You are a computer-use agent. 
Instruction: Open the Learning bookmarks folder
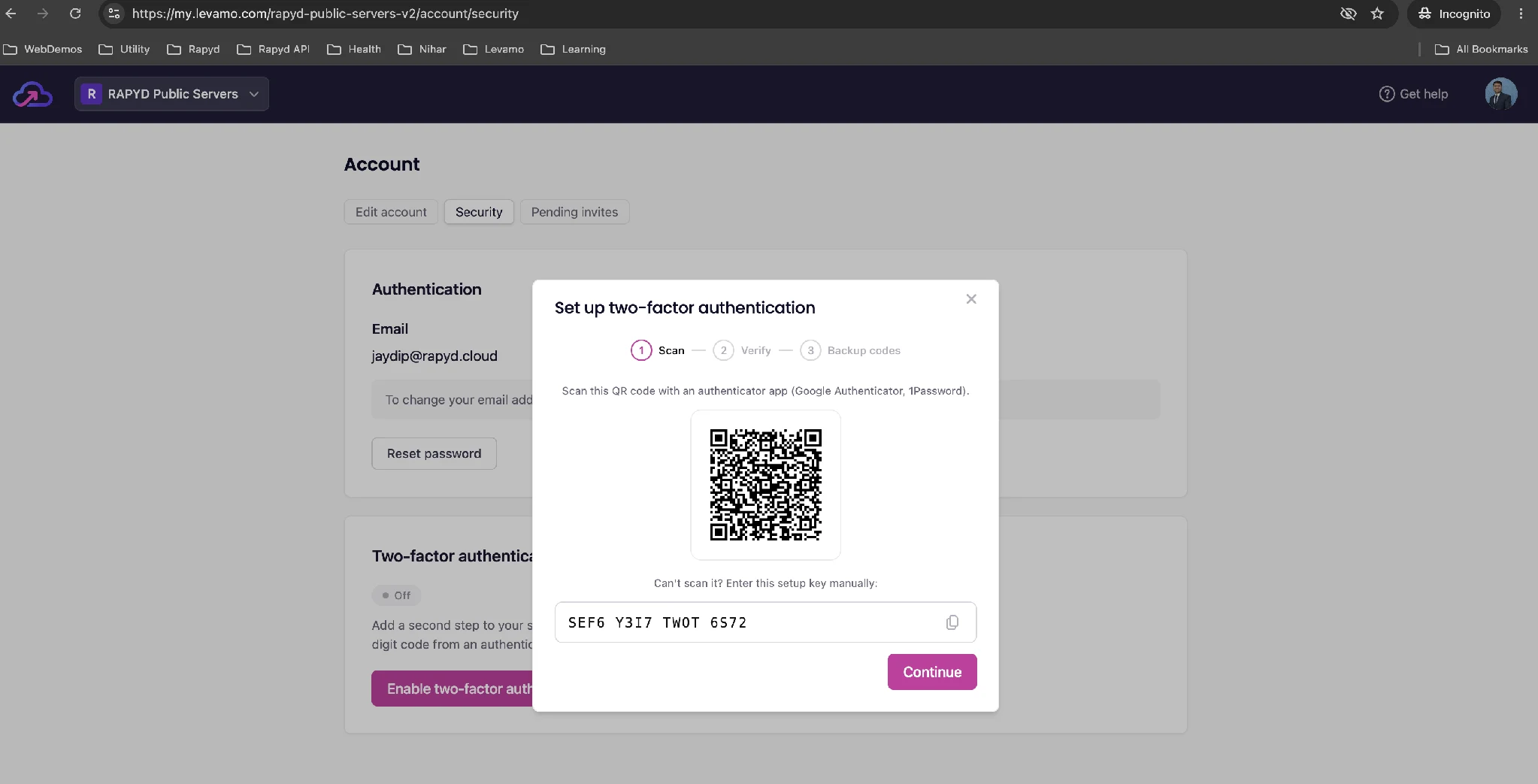(573, 49)
